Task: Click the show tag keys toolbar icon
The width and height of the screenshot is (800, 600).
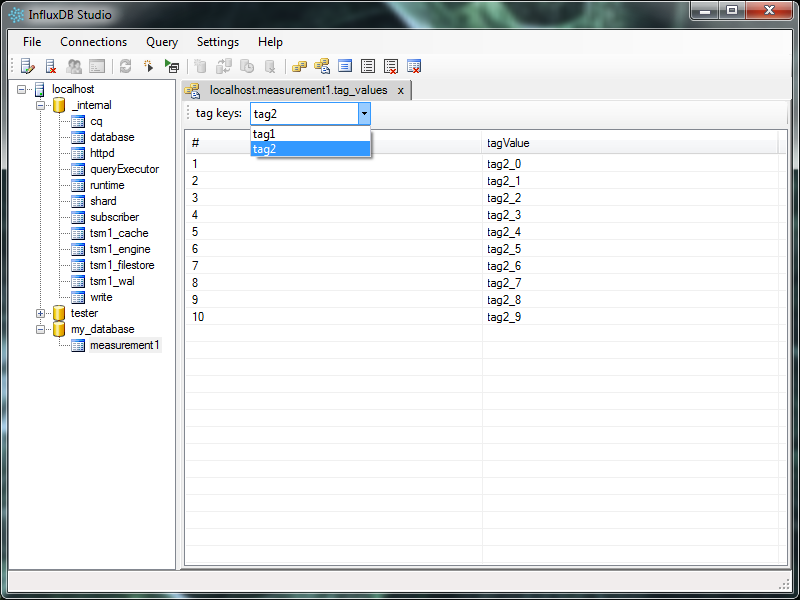Action: 299,66
